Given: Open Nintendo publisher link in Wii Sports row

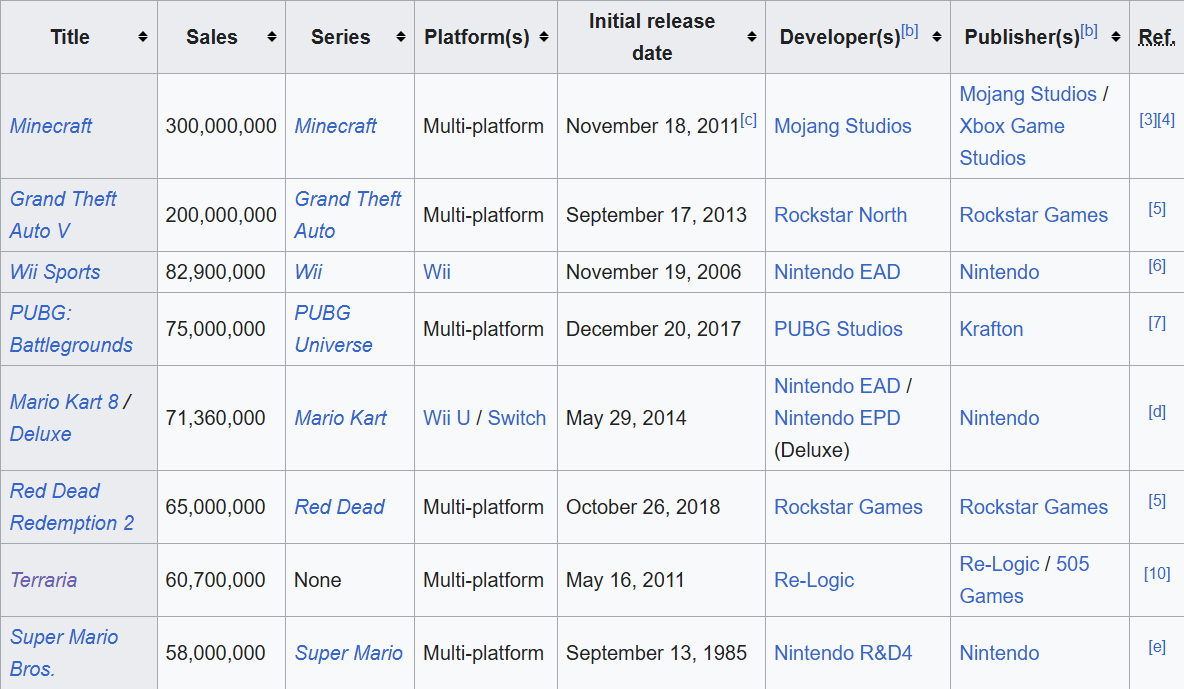Looking at the screenshot, I should click(x=999, y=272).
